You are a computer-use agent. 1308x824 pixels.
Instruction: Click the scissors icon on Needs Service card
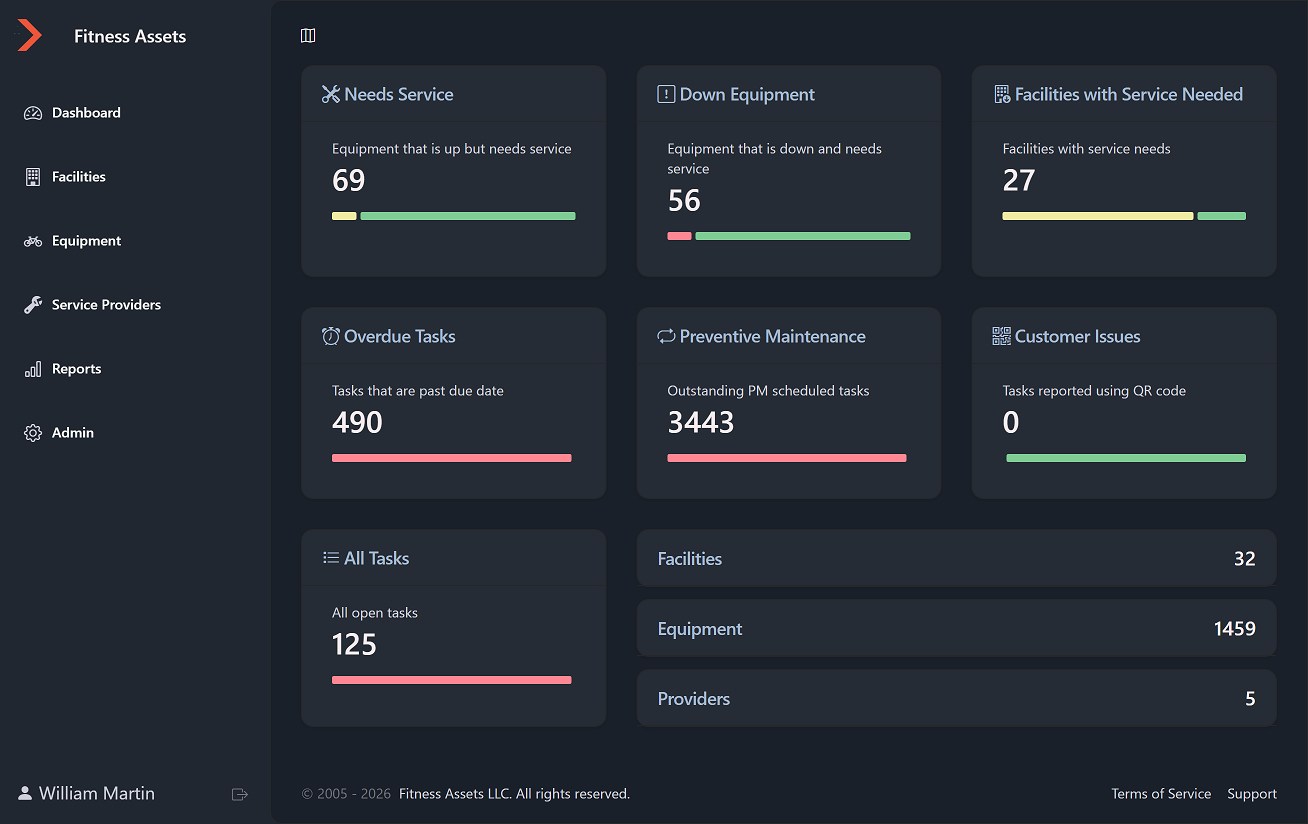click(330, 94)
